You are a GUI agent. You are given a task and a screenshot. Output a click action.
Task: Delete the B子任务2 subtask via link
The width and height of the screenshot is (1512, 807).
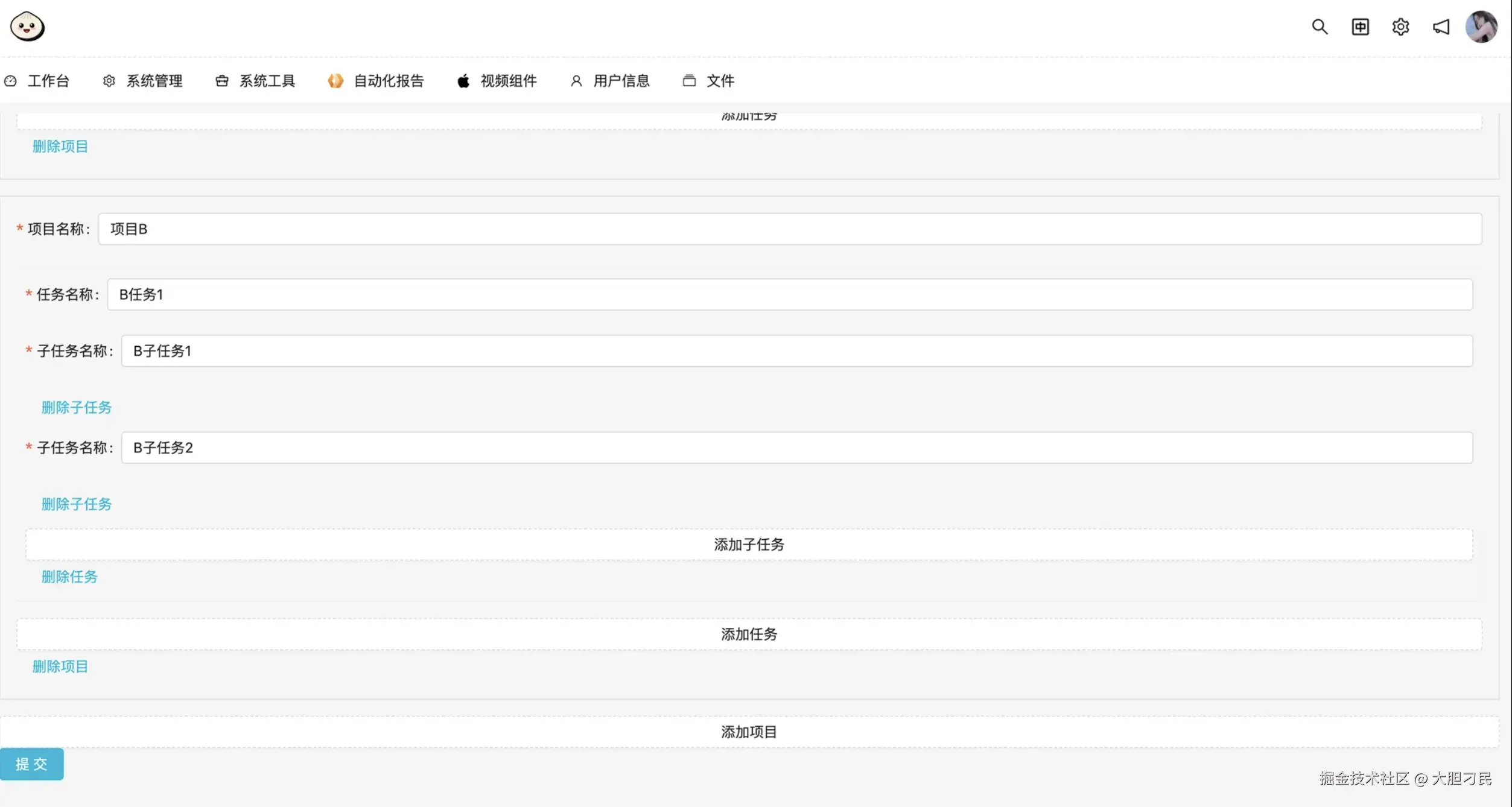coord(77,504)
